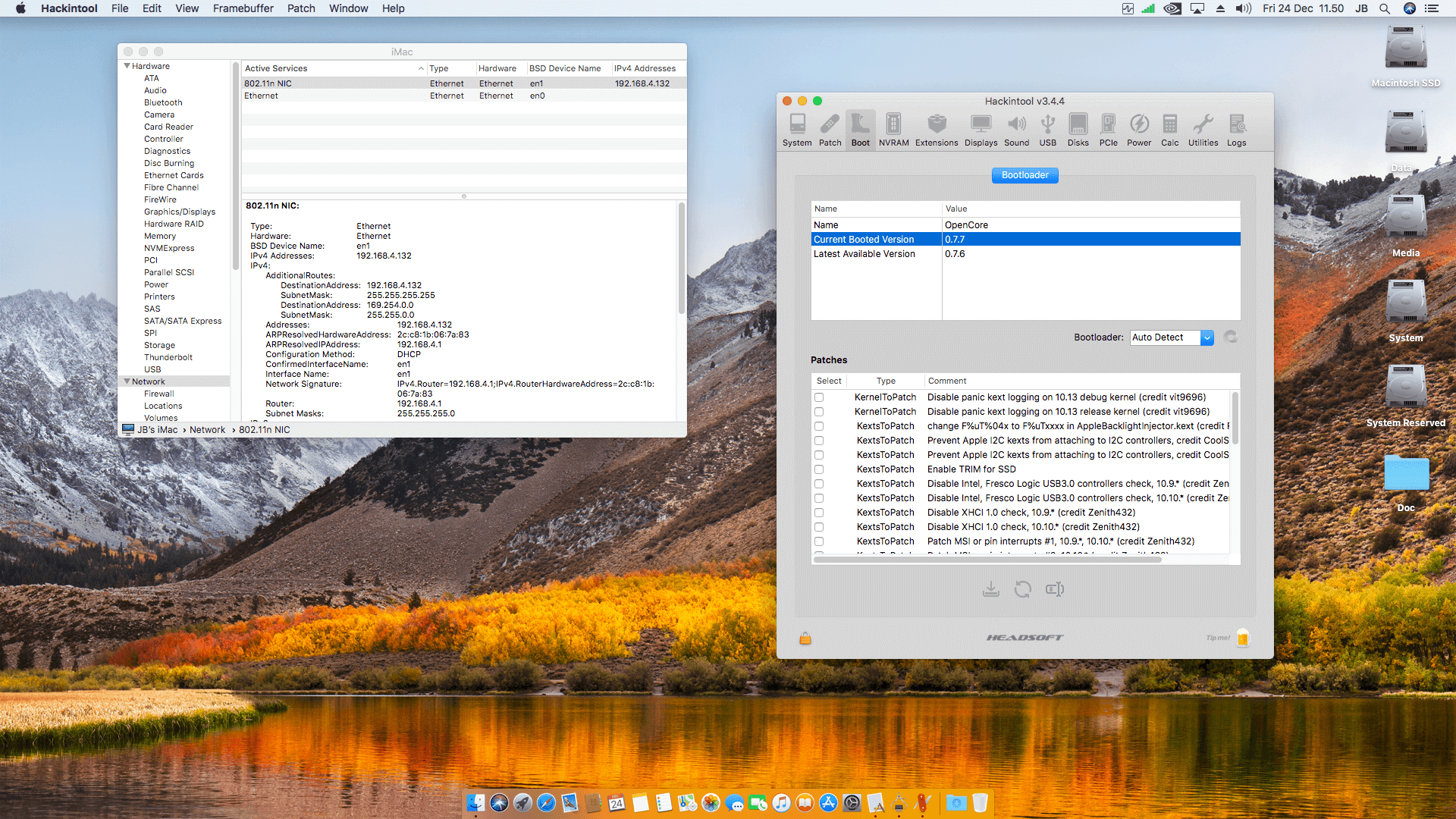
Task: Click the Bootloader segment button
Action: 1025,175
